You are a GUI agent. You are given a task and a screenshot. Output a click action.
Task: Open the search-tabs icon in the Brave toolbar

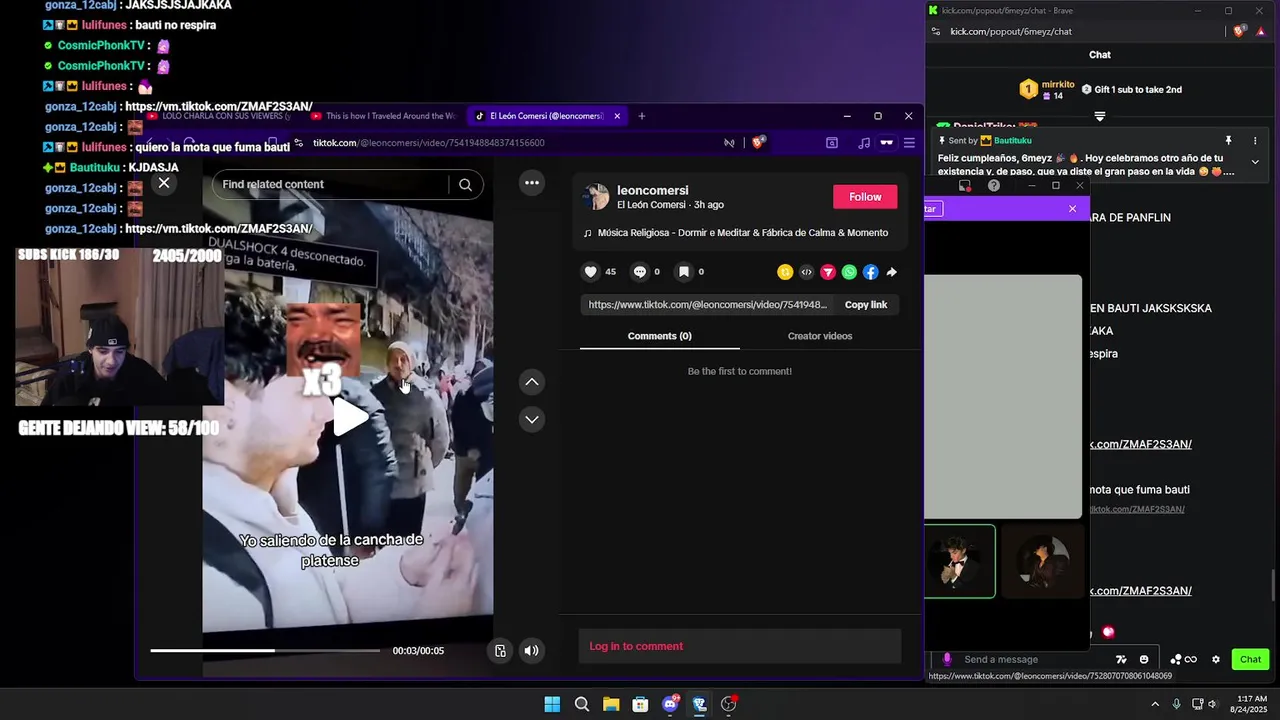832,143
